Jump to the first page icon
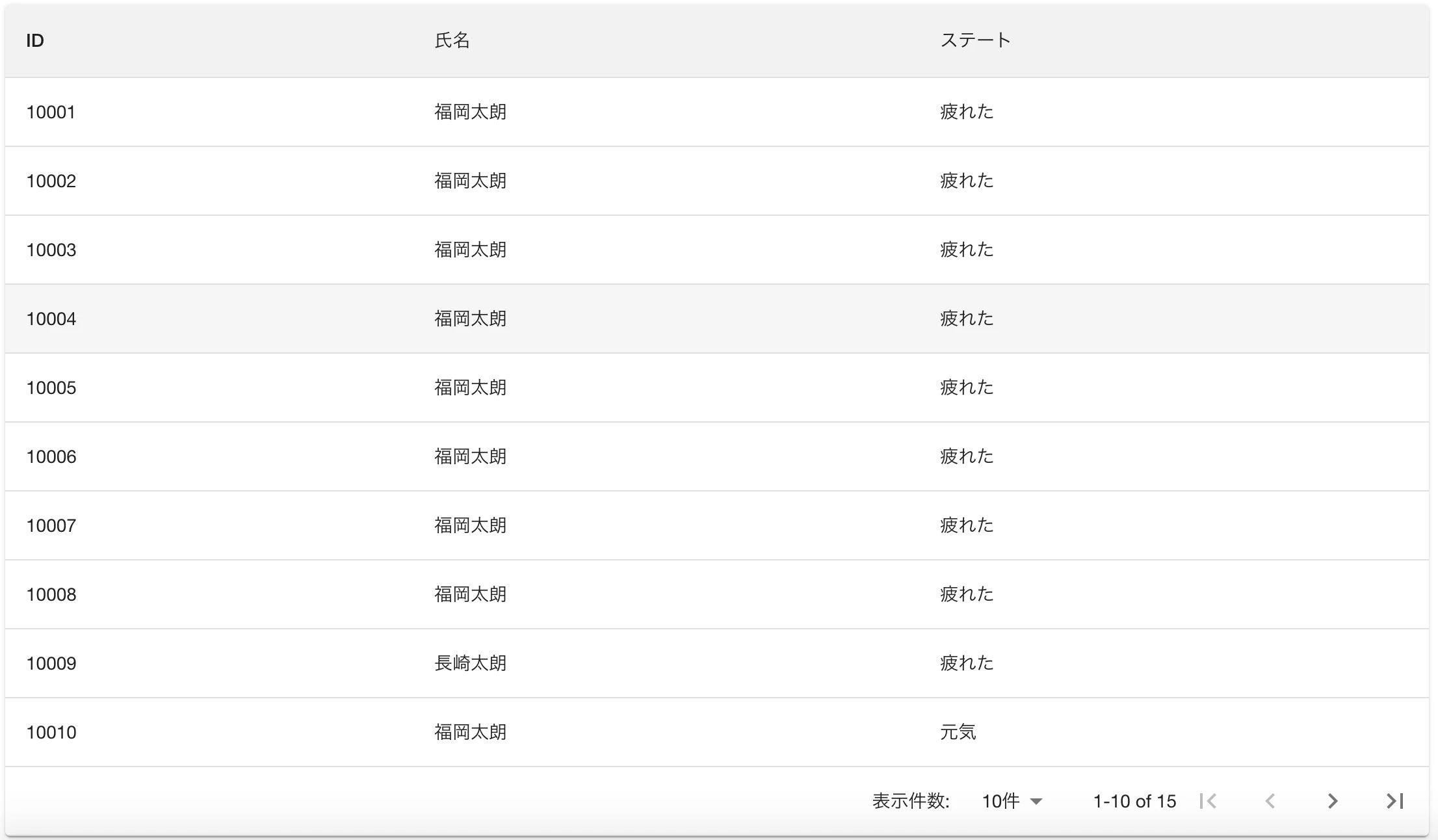1438x840 pixels. (x=1209, y=801)
